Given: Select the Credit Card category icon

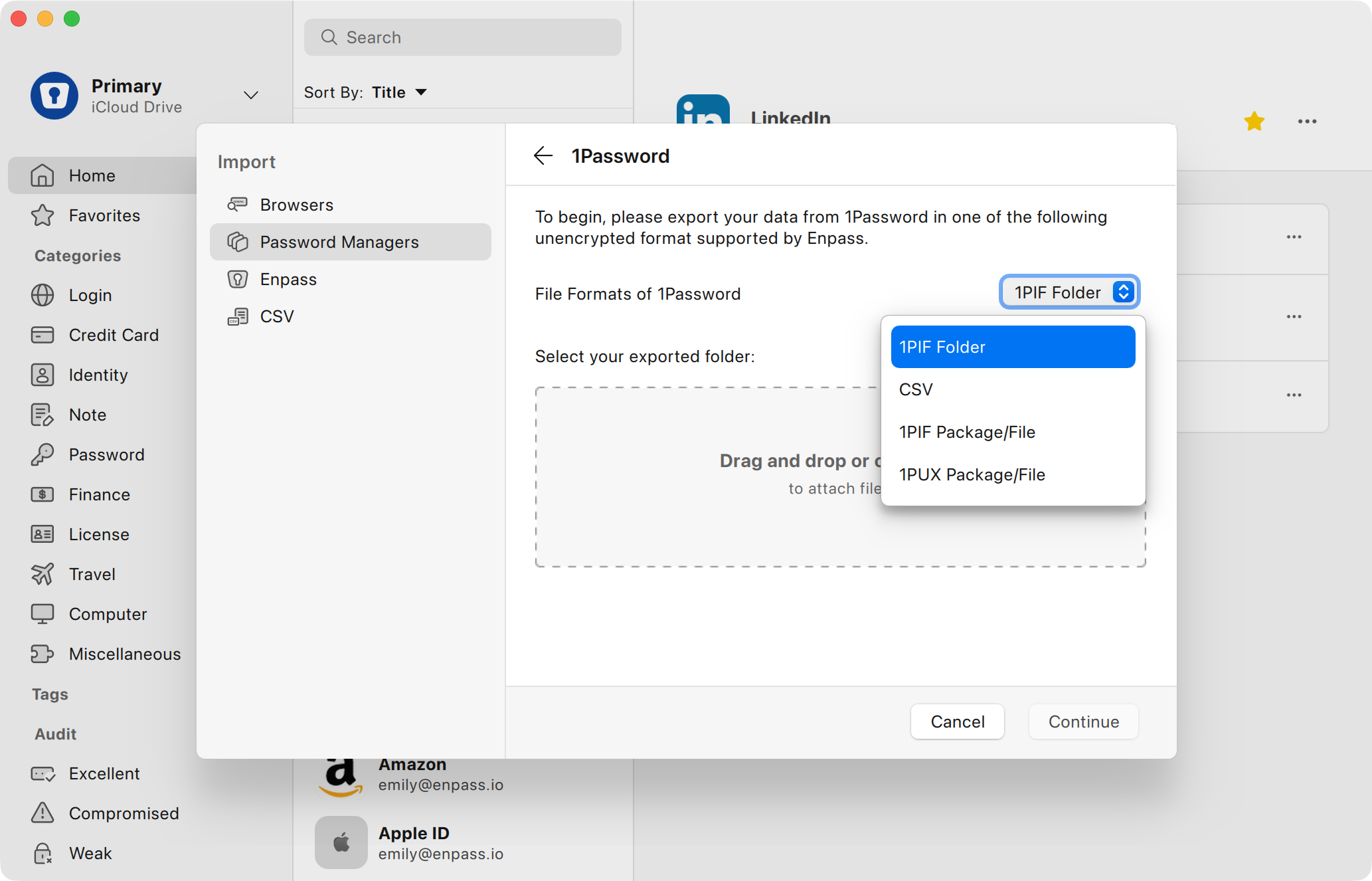Looking at the screenshot, I should coord(43,335).
